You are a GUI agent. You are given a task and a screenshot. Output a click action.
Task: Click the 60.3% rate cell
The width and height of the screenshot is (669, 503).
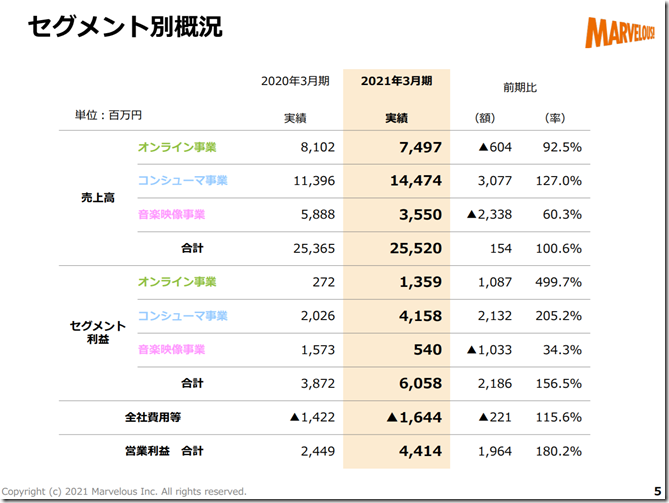click(x=562, y=215)
